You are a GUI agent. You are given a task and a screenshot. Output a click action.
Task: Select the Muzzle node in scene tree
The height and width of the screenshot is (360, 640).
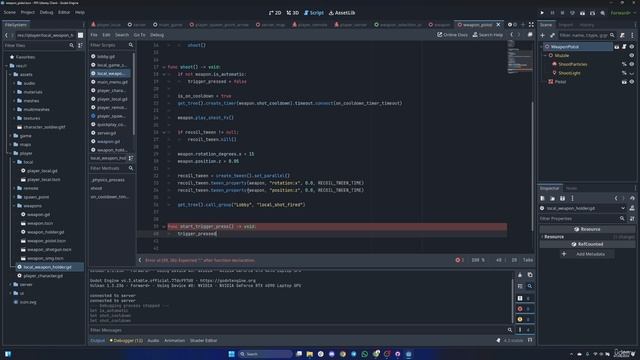[561, 56]
